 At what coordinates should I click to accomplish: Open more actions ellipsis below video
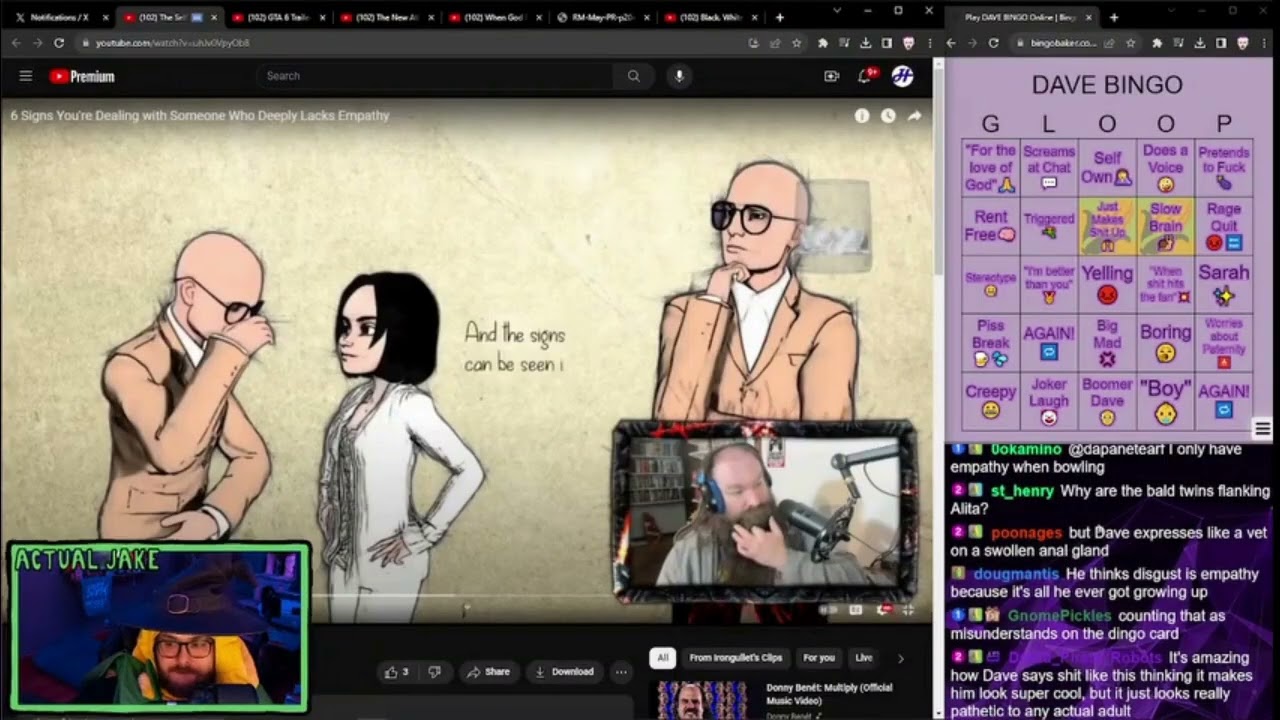[x=621, y=672]
